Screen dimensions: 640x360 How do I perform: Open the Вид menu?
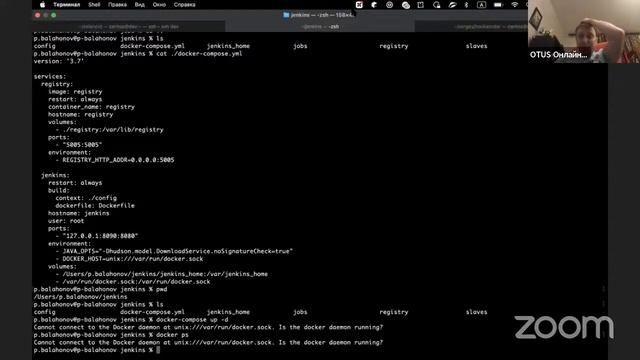click(x=140, y=5)
